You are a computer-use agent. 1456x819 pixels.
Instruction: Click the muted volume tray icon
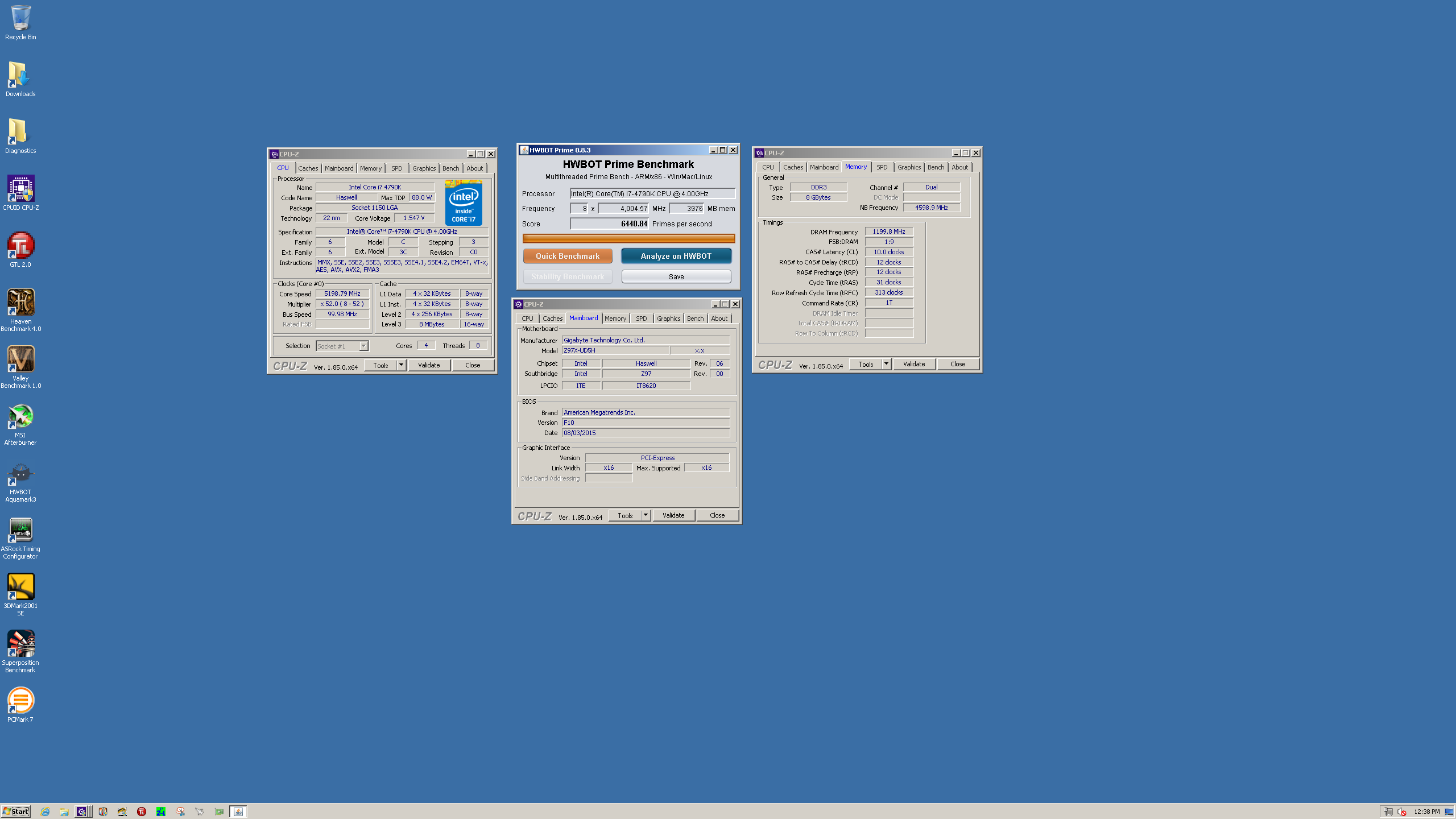point(1402,812)
